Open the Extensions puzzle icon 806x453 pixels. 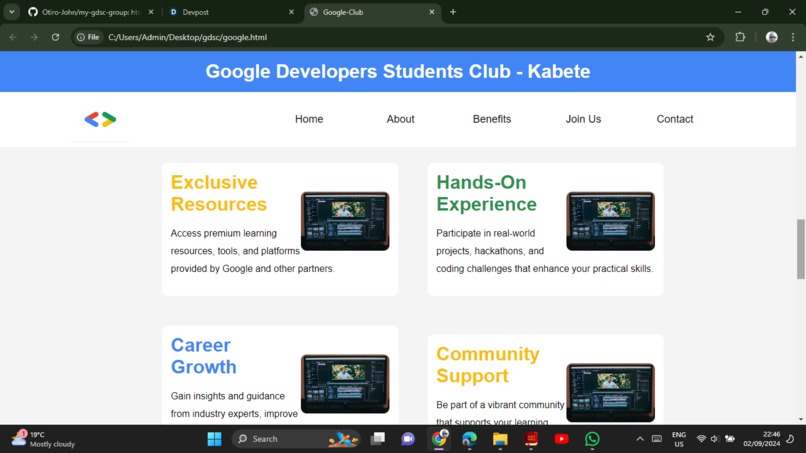[740, 37]
